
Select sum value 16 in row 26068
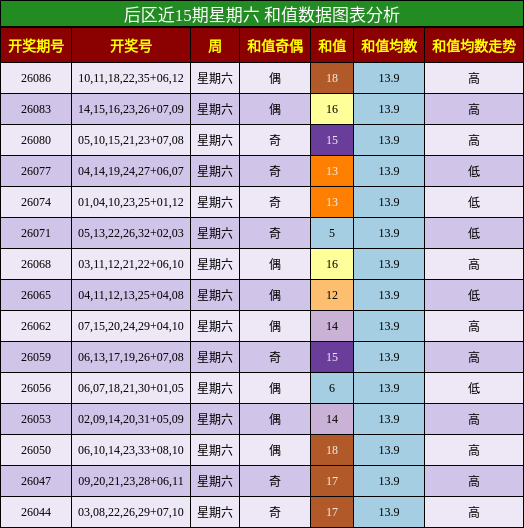point(332,264)
